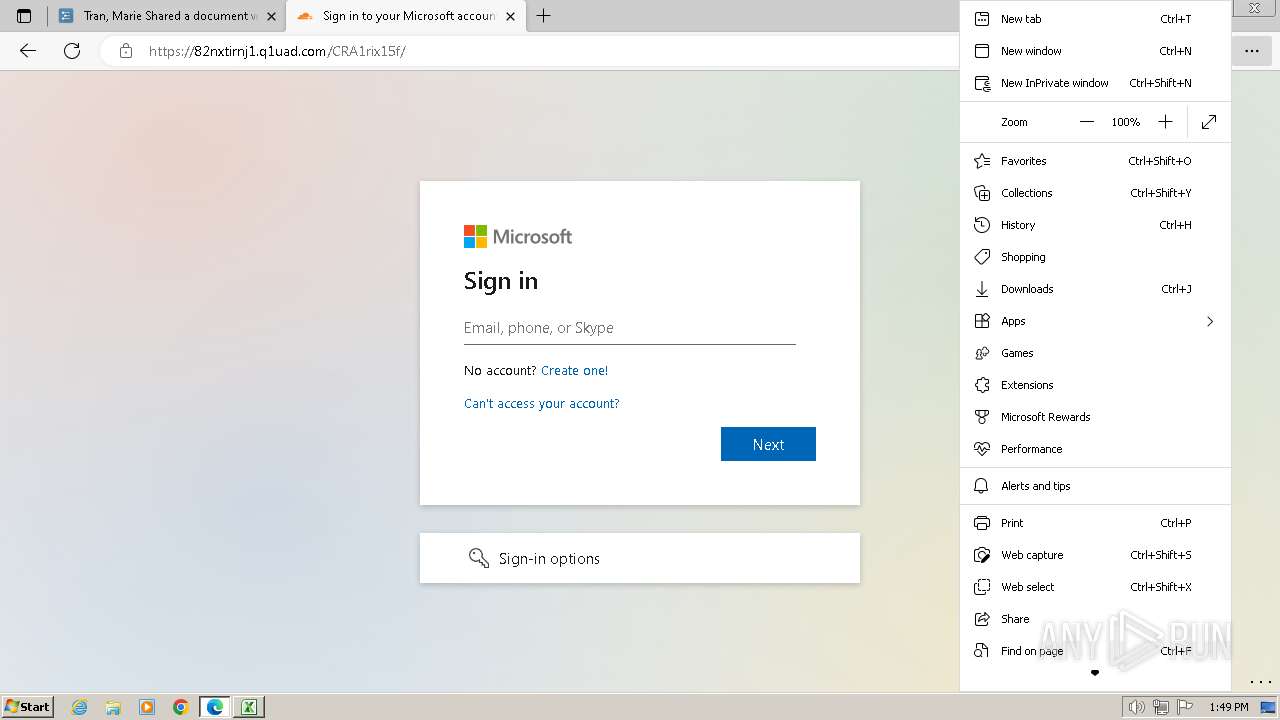Open Can't access your account? link
Viewport: 1280px width, 720px height.
pyautogui.click(x=541, y=404)
